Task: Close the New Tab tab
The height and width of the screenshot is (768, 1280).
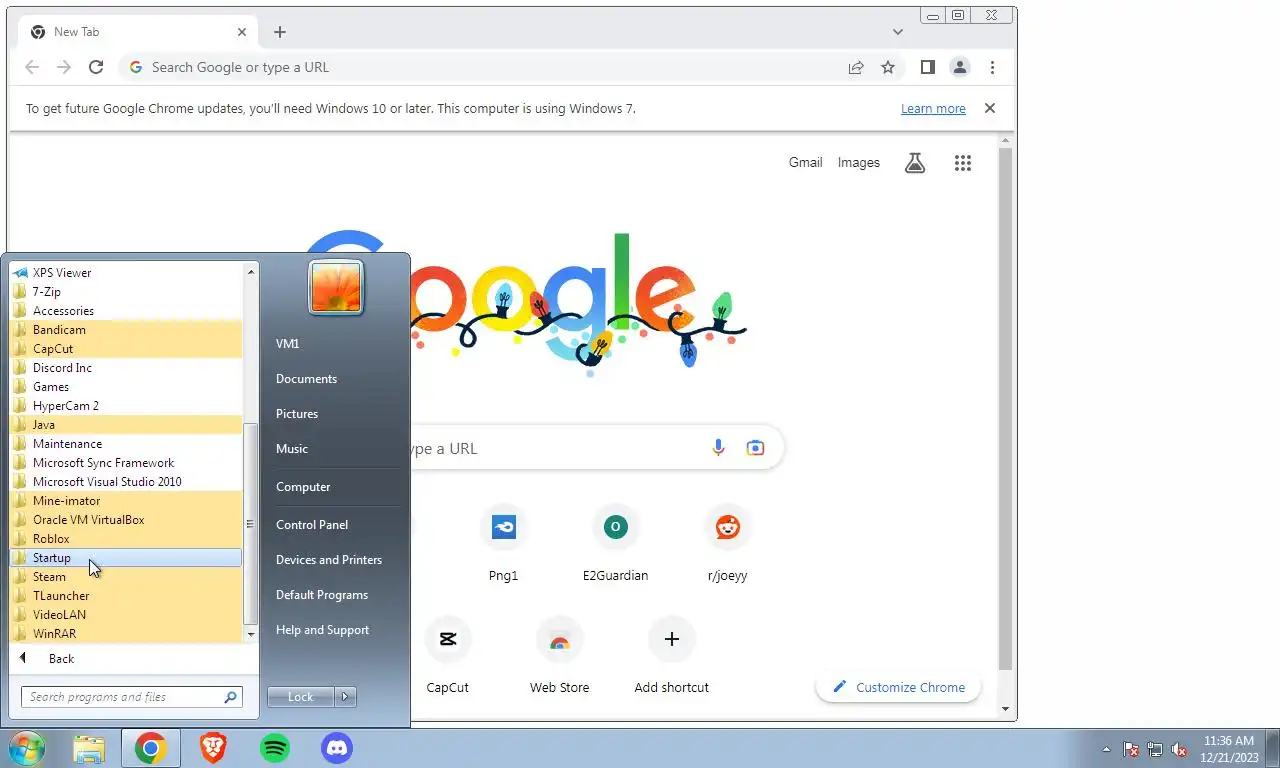Action: [x=242, y=32]
